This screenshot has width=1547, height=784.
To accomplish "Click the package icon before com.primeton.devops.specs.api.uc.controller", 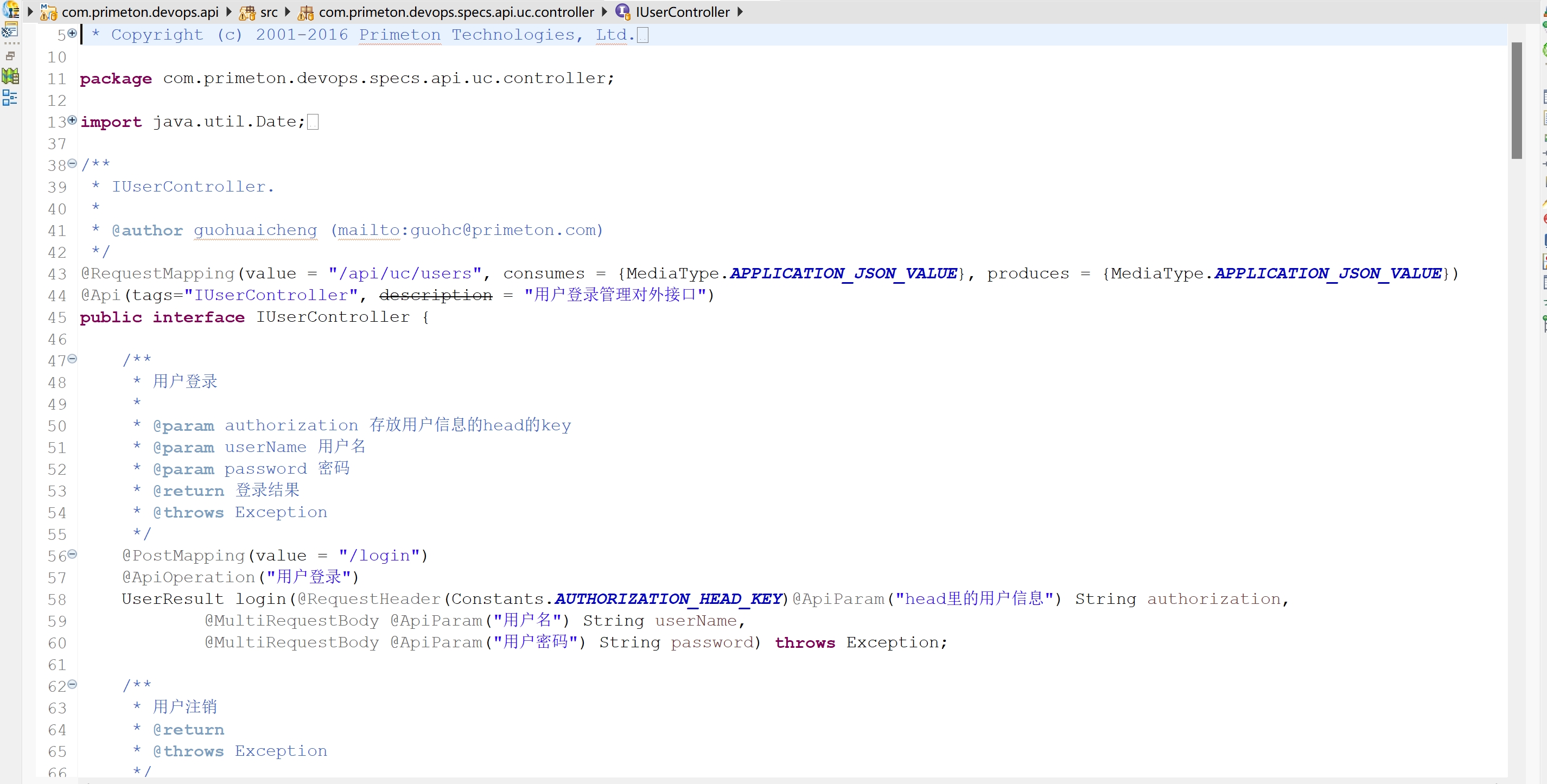I will 305,12.
